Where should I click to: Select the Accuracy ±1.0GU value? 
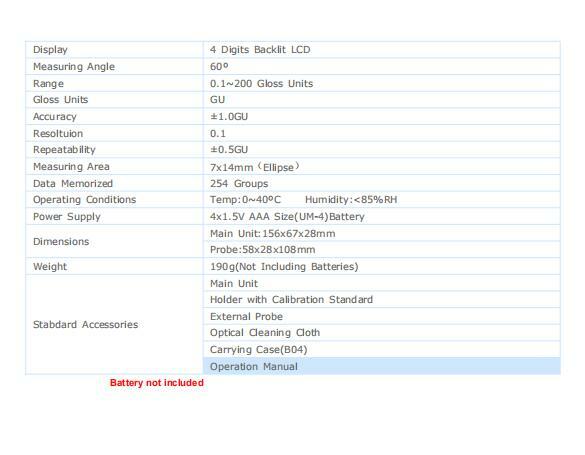[229, 117]
